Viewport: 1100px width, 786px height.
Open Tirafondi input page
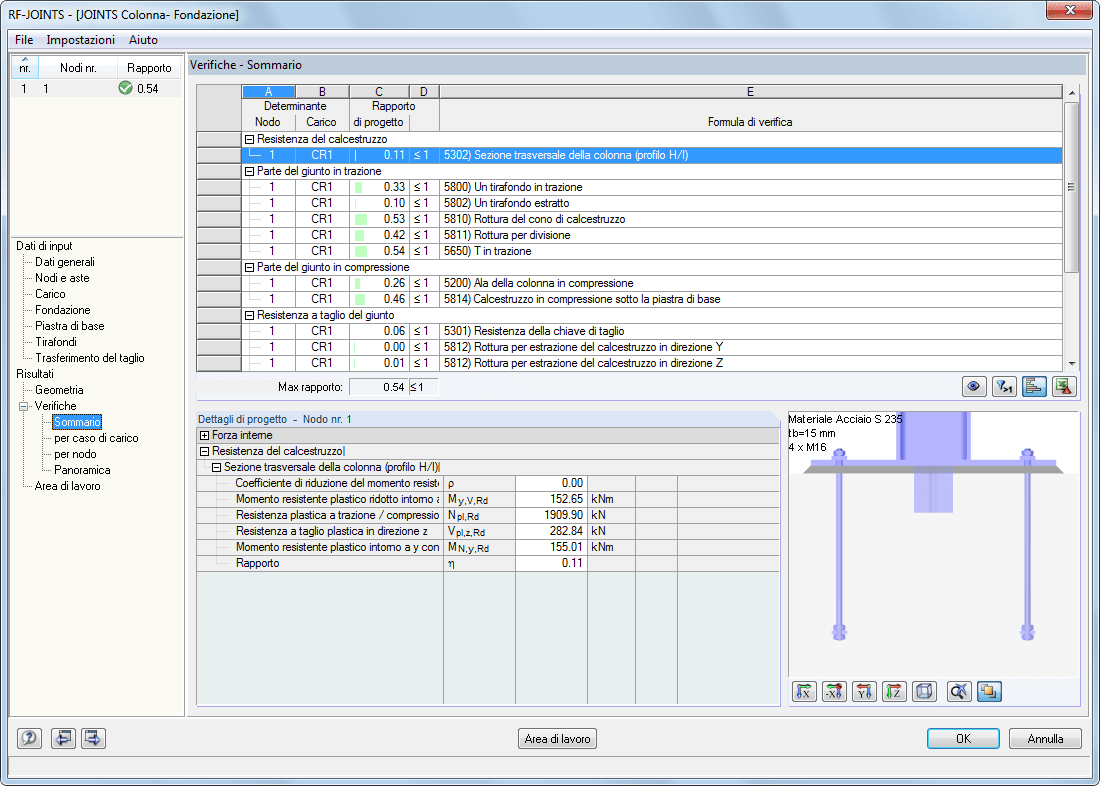coord(56,342)
